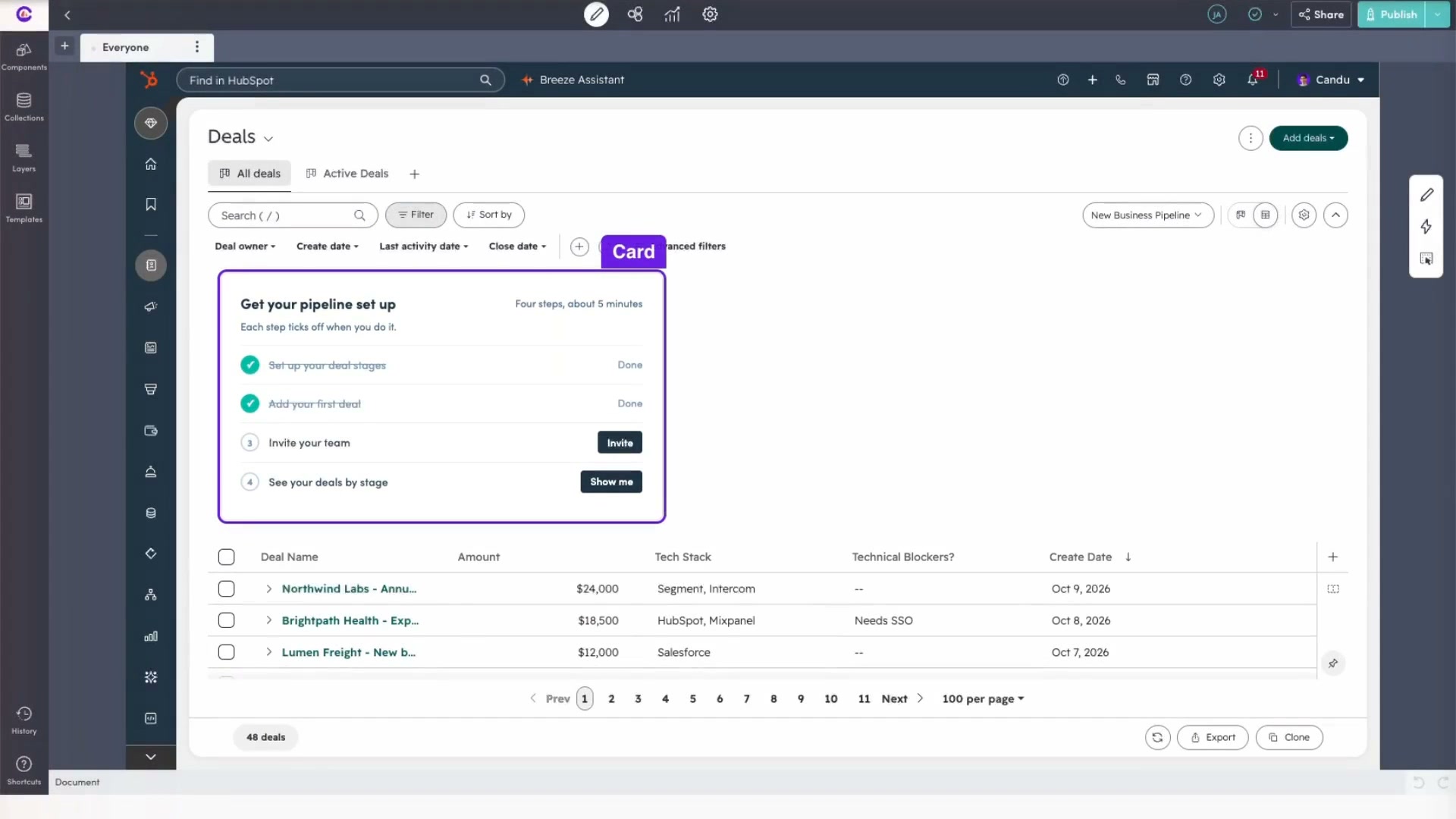The image size is (1456, 819).
Task: Open the Create date filter dropdown
Action: coord(327,246)
